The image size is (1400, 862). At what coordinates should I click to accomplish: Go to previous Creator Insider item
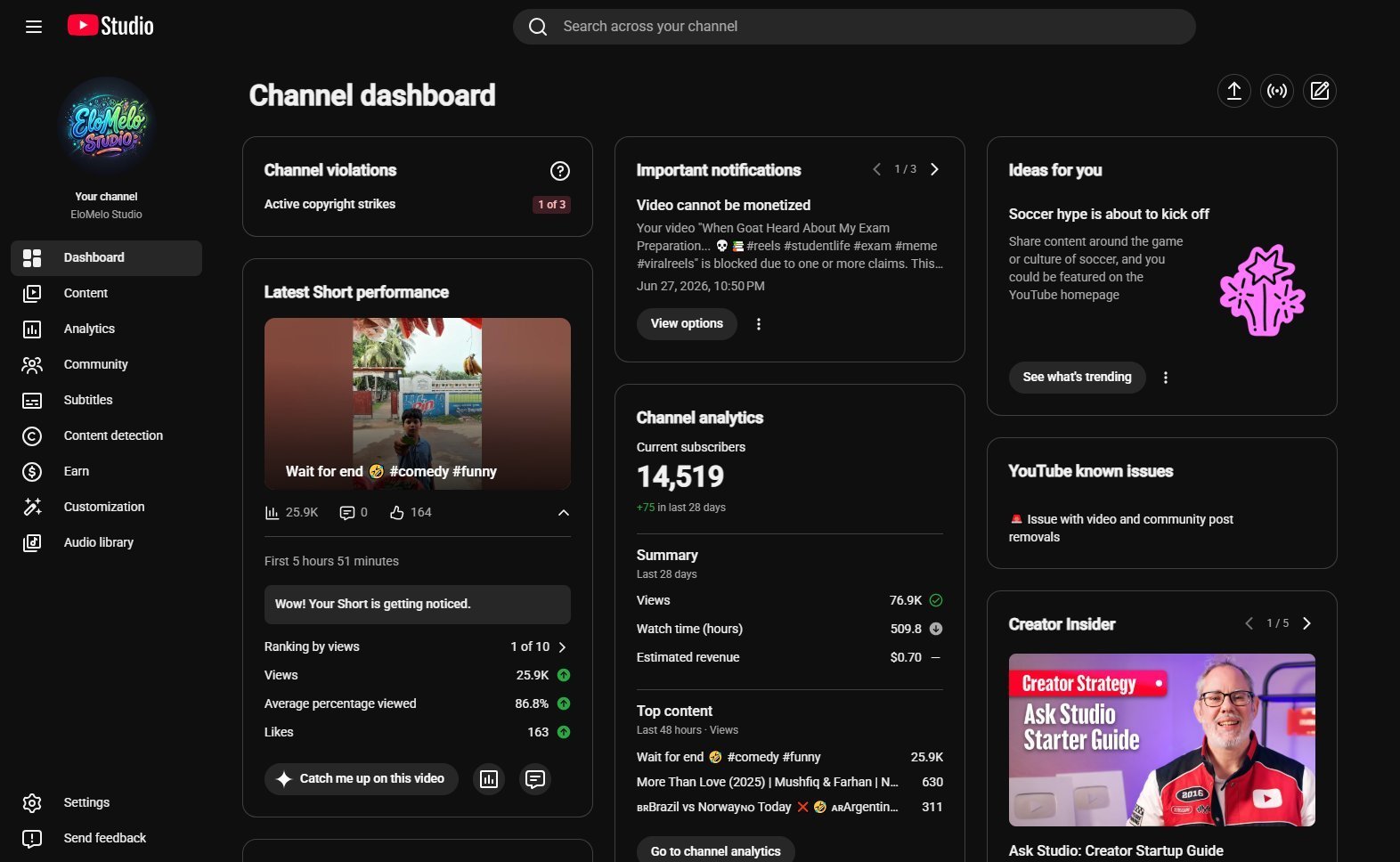tap(1249, 623)
